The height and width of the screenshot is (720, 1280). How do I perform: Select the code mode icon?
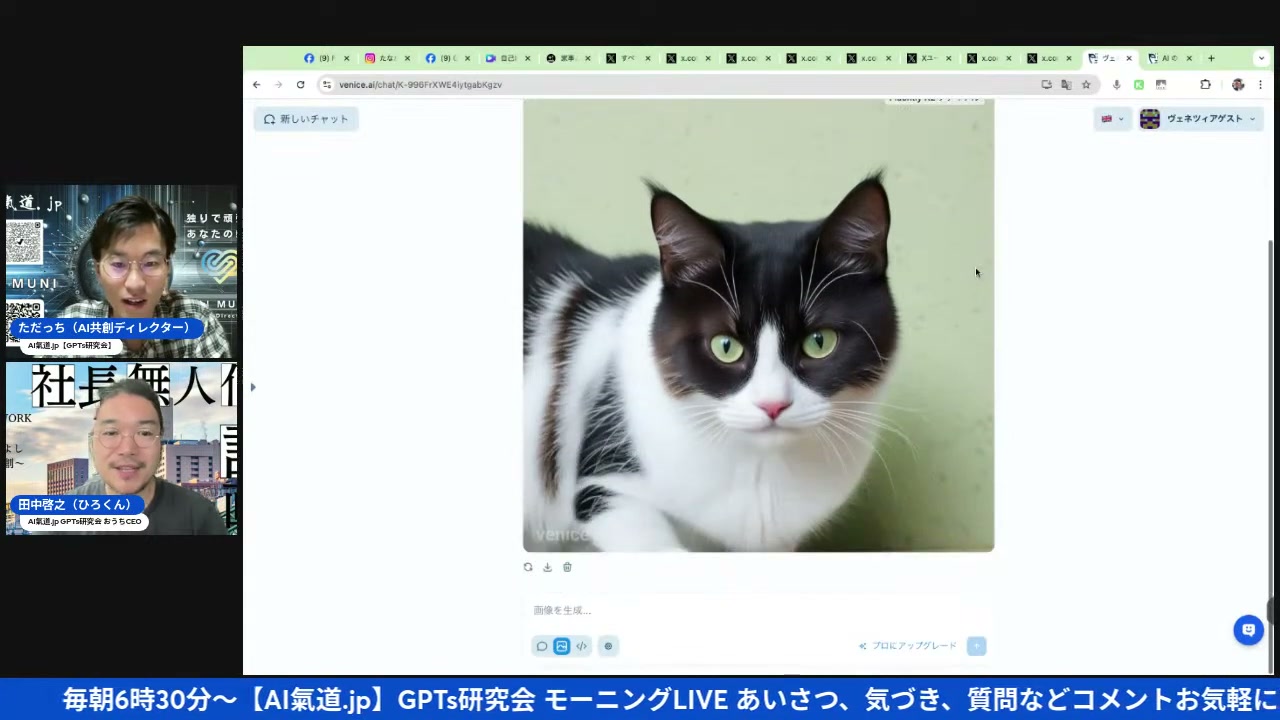click(x=582, y=646)
